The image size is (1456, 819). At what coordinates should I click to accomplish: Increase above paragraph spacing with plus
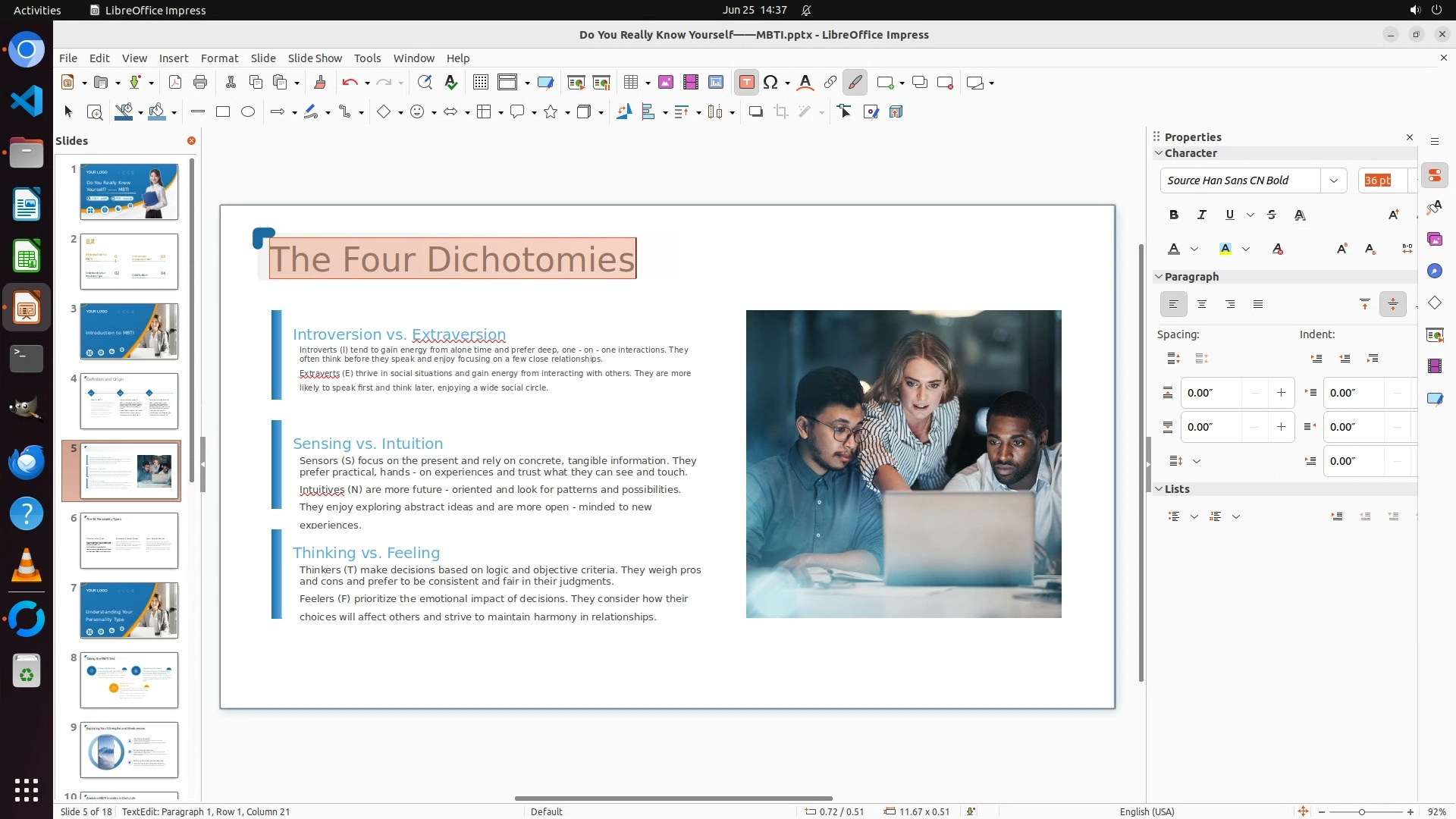[1281, 393]
